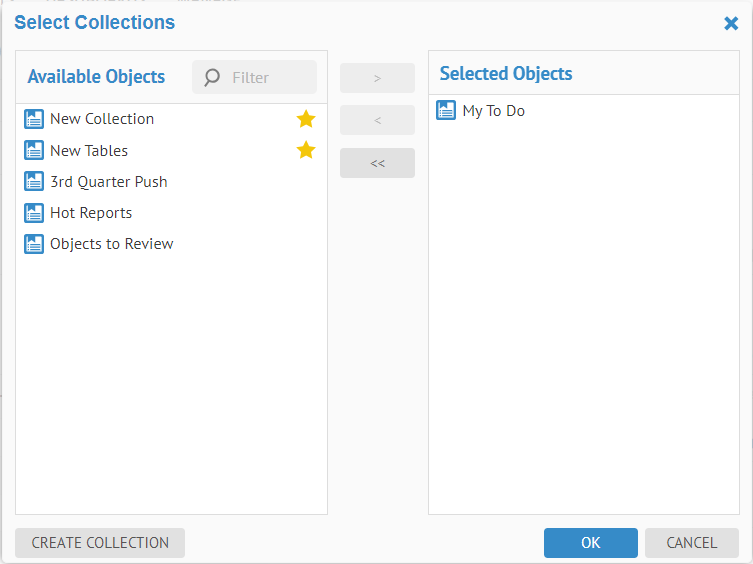Click the Create Collection button
The height and width of the screenshot is (564, 753).
click(x=100, y=543)
